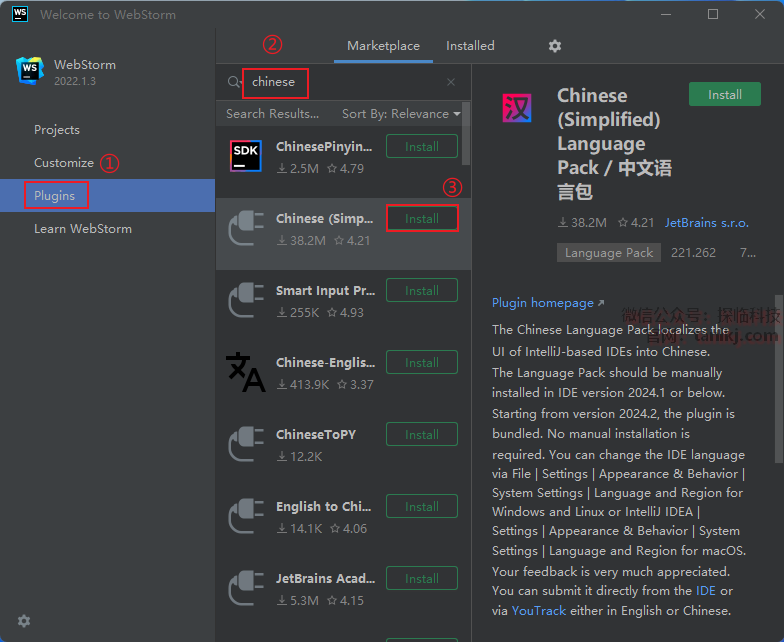This screenshot has height=642, width=784.
Task: Click the description pane vertical scrollbar
Action: [779, 379]
